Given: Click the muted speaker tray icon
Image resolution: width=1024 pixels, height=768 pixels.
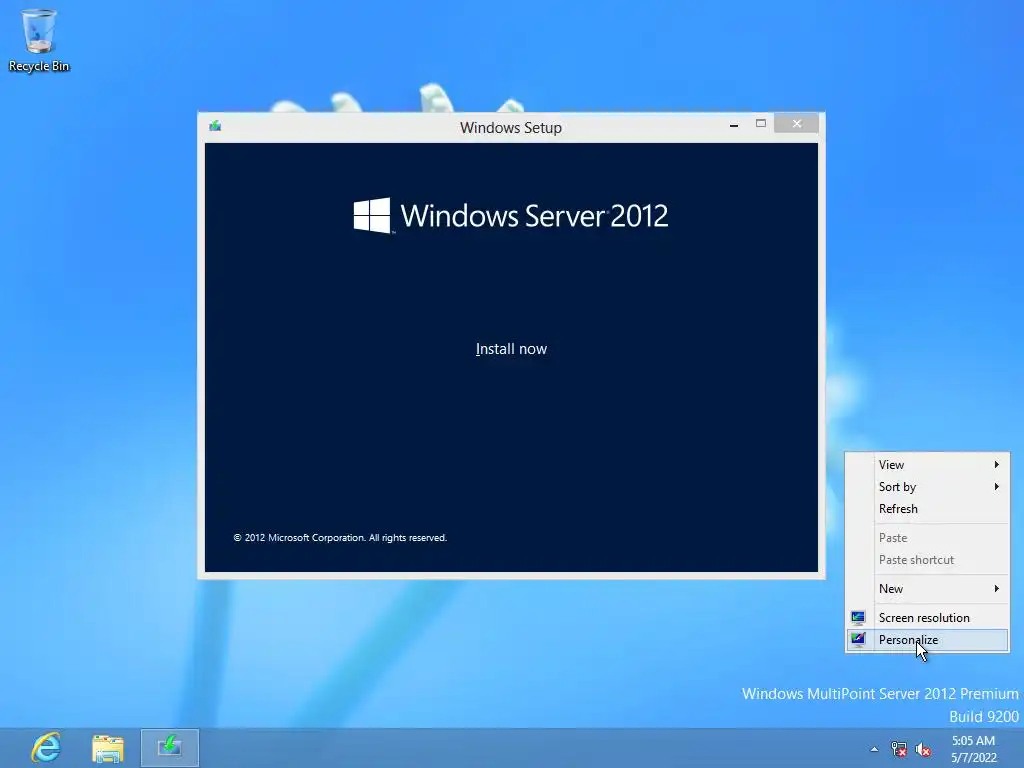Looking at the screenshot, I should pos(923,749).
